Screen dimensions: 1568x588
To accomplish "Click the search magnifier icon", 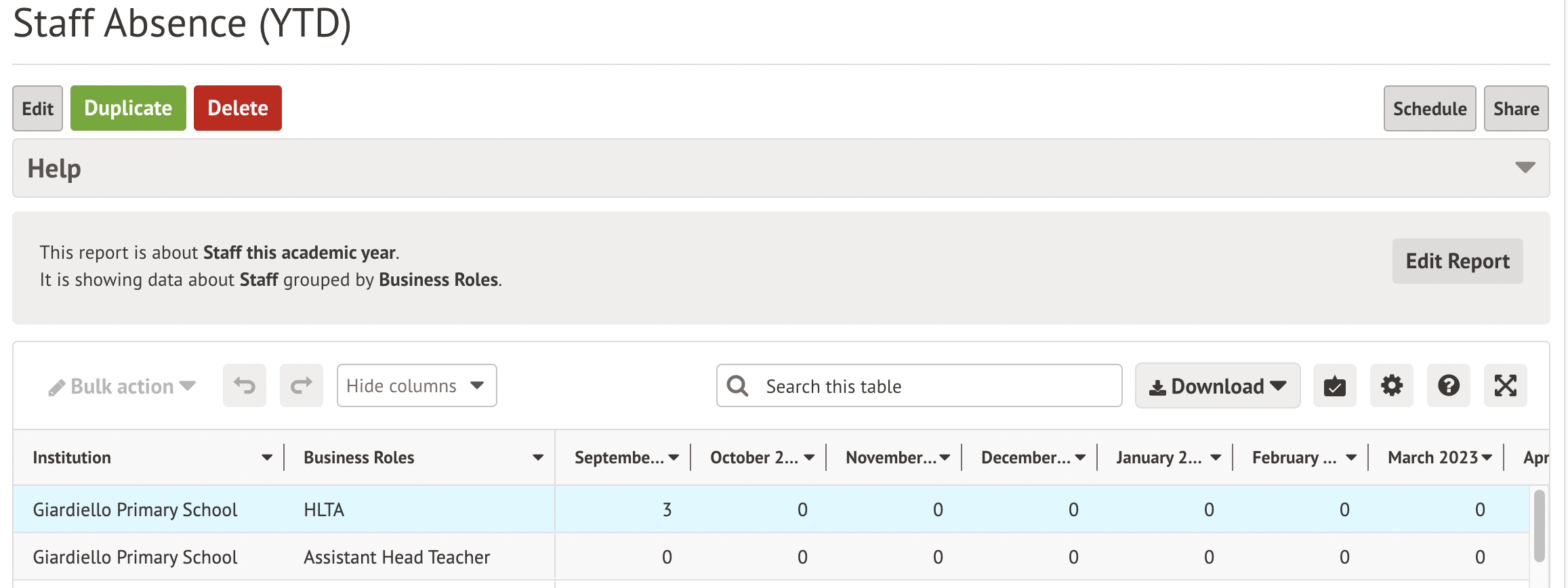I will [737, 386].
